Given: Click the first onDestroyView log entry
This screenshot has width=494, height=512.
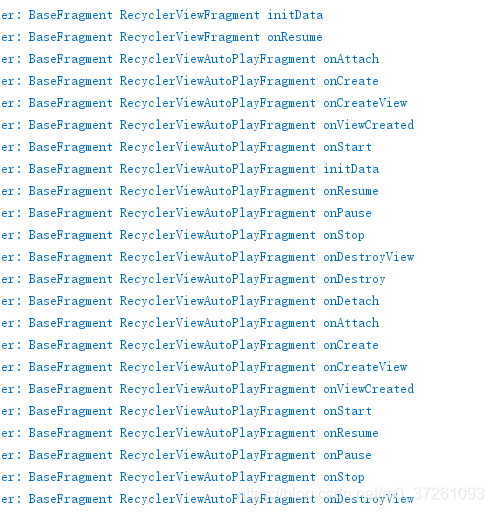Looking at the screenshot, I should [x=207, y=257].
